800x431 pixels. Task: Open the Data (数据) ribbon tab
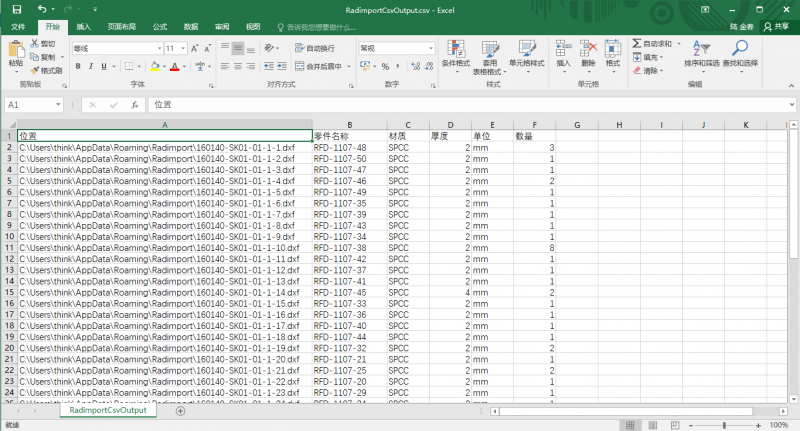191,27
